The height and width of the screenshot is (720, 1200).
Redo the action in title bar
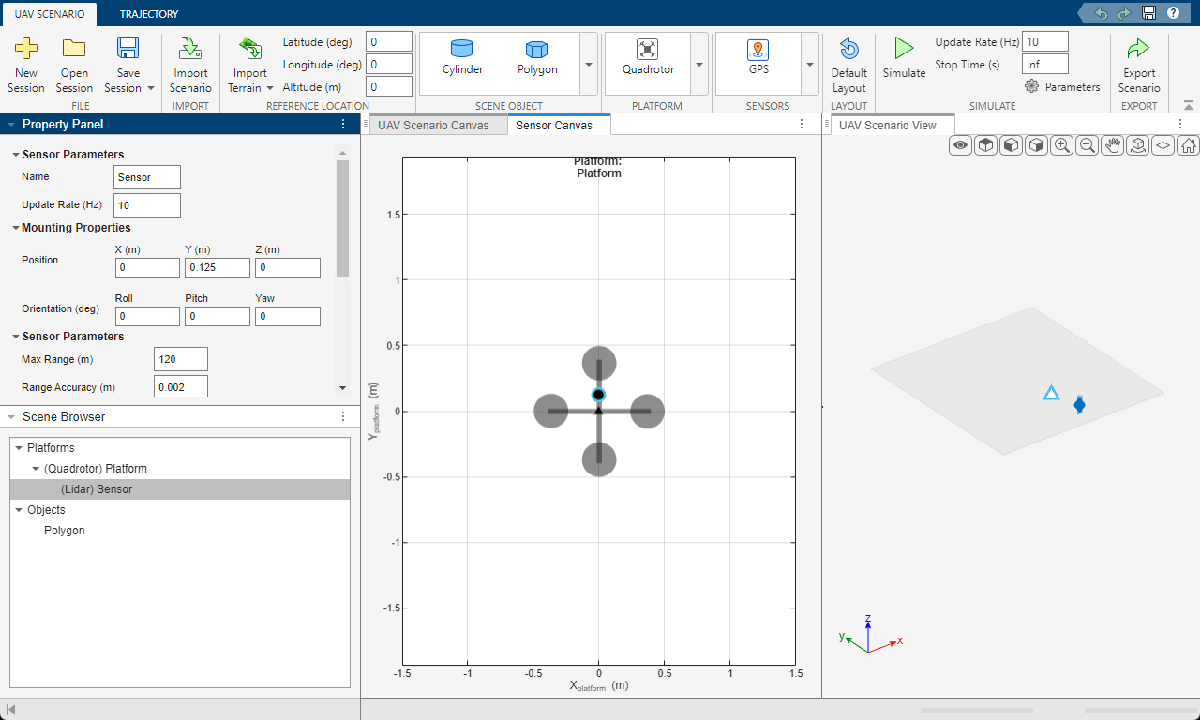(1124, 13)
